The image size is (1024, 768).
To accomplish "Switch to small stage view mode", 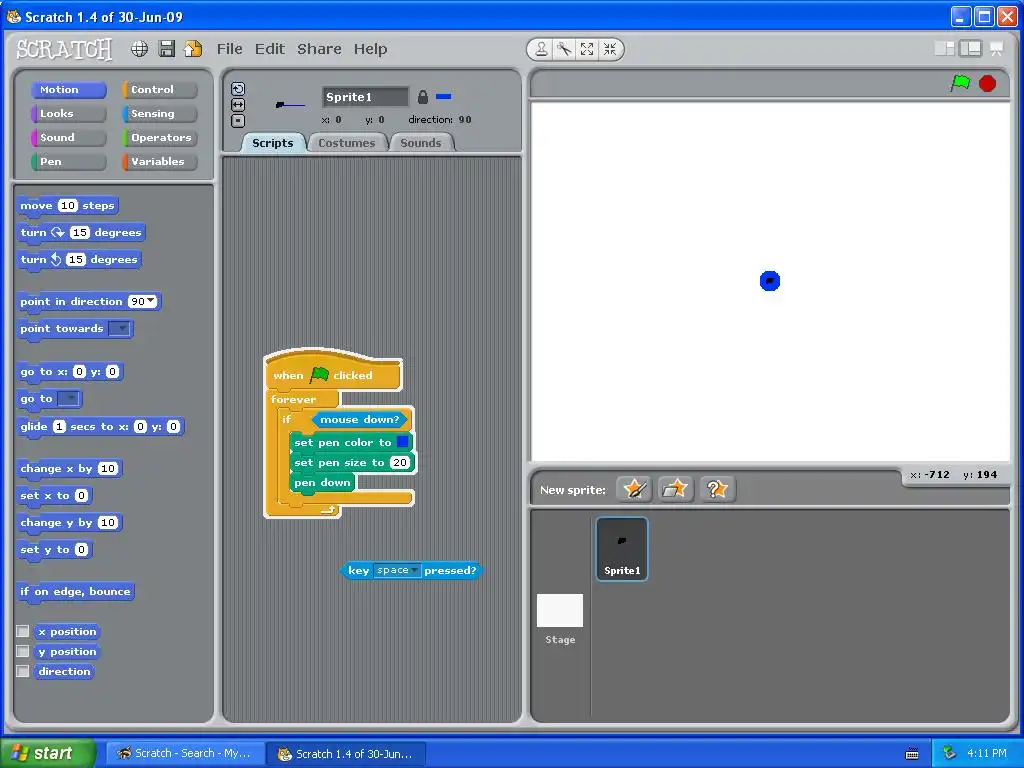I will tap(944, 48).
